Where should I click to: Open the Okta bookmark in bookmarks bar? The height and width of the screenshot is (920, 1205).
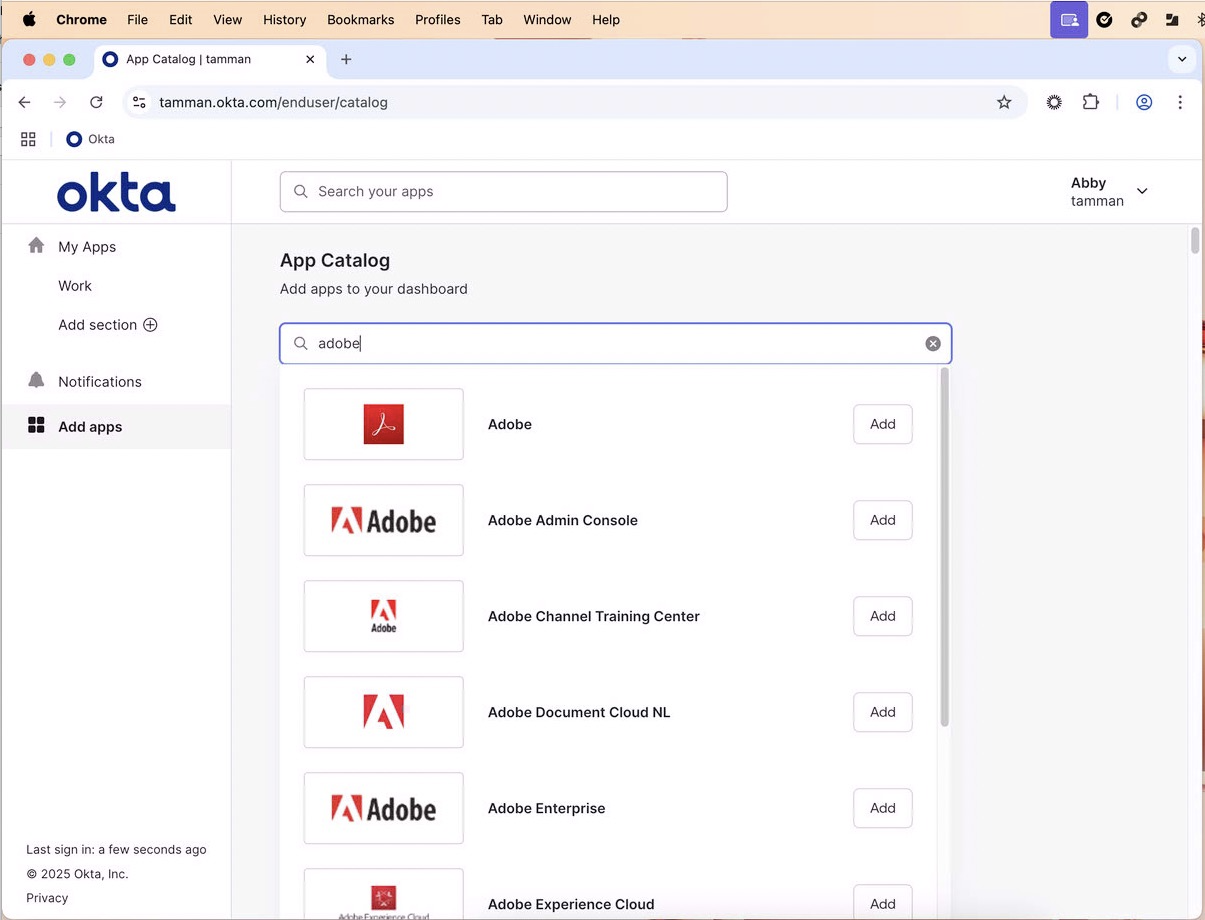coord(90,139)
